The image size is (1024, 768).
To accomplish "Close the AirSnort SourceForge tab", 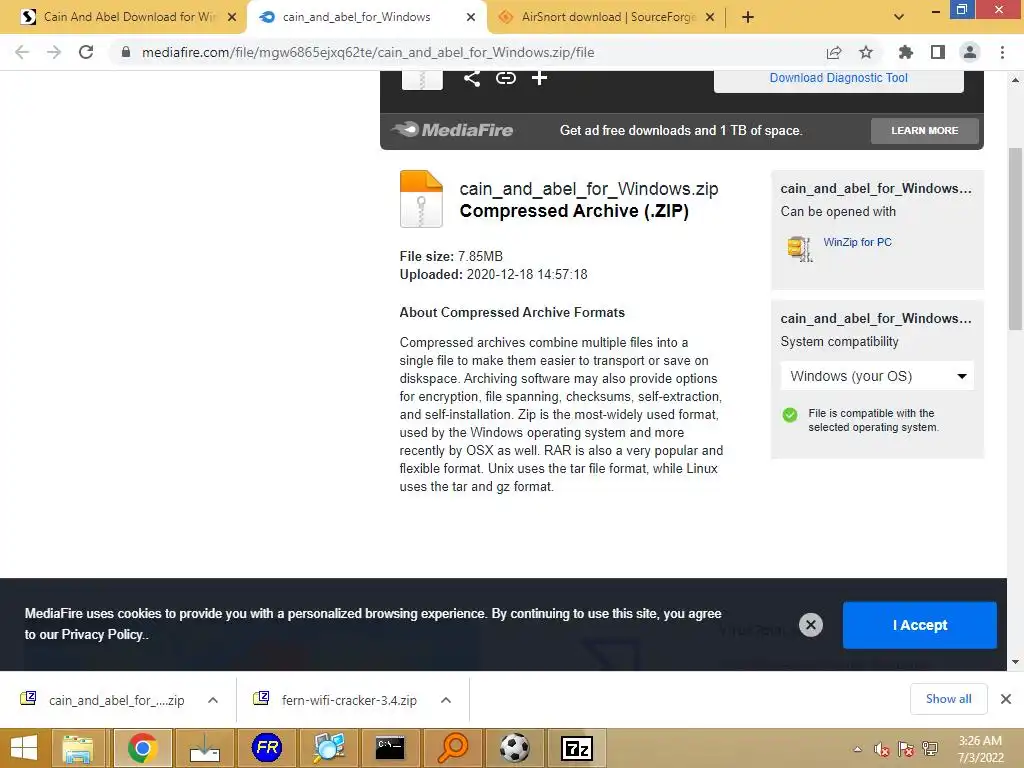I will 711,17.
